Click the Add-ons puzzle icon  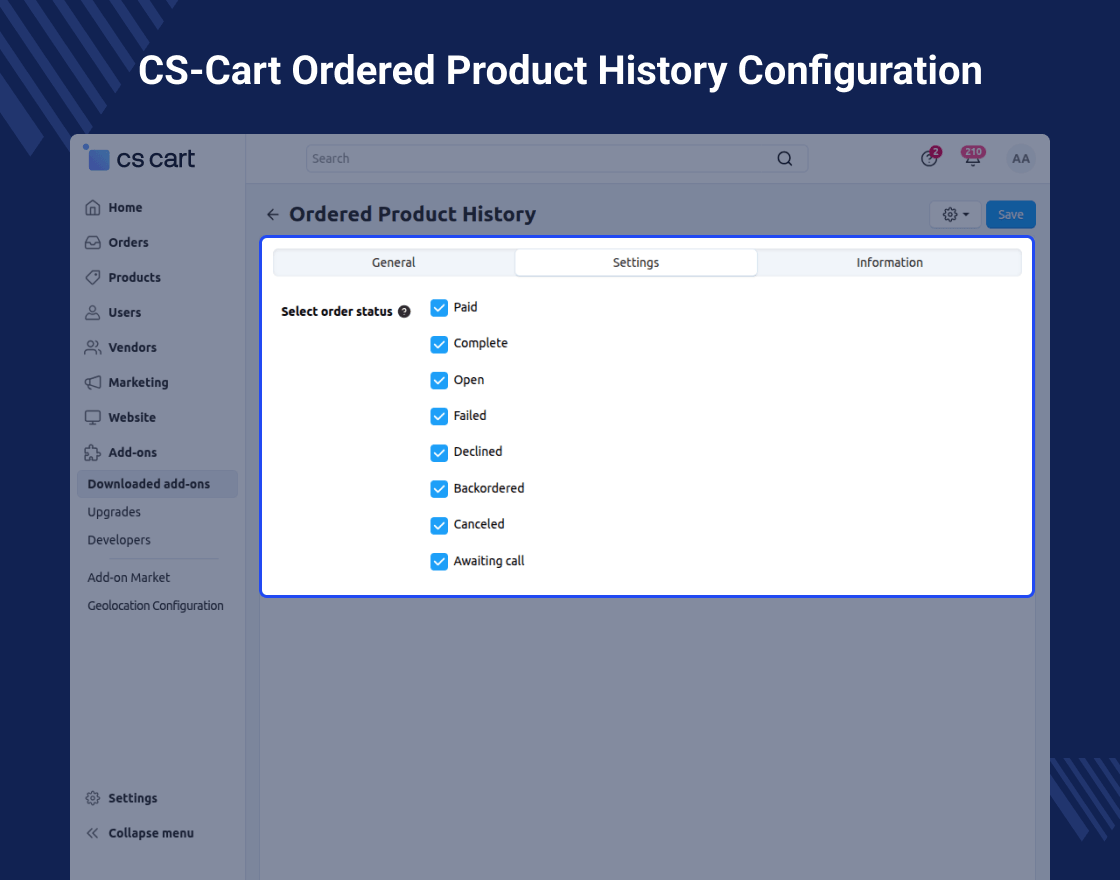coord(93,452)
